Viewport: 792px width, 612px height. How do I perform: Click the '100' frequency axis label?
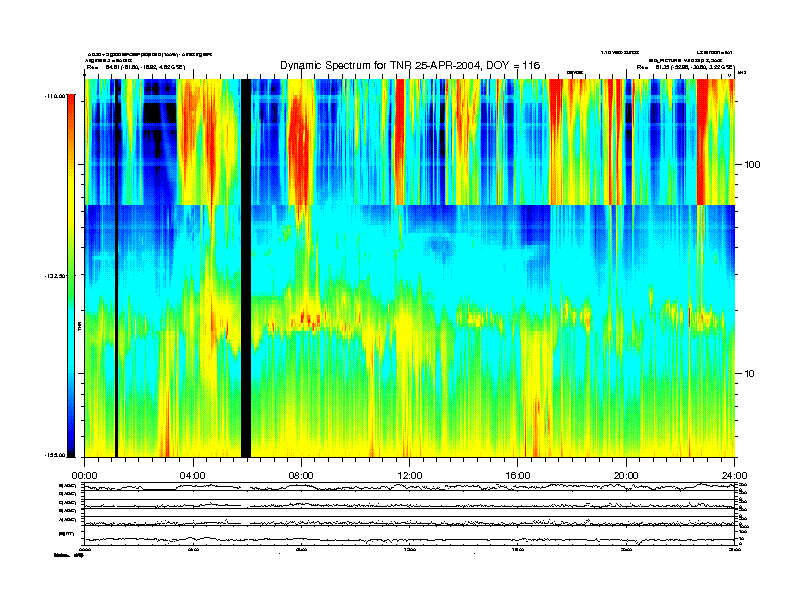752,165
